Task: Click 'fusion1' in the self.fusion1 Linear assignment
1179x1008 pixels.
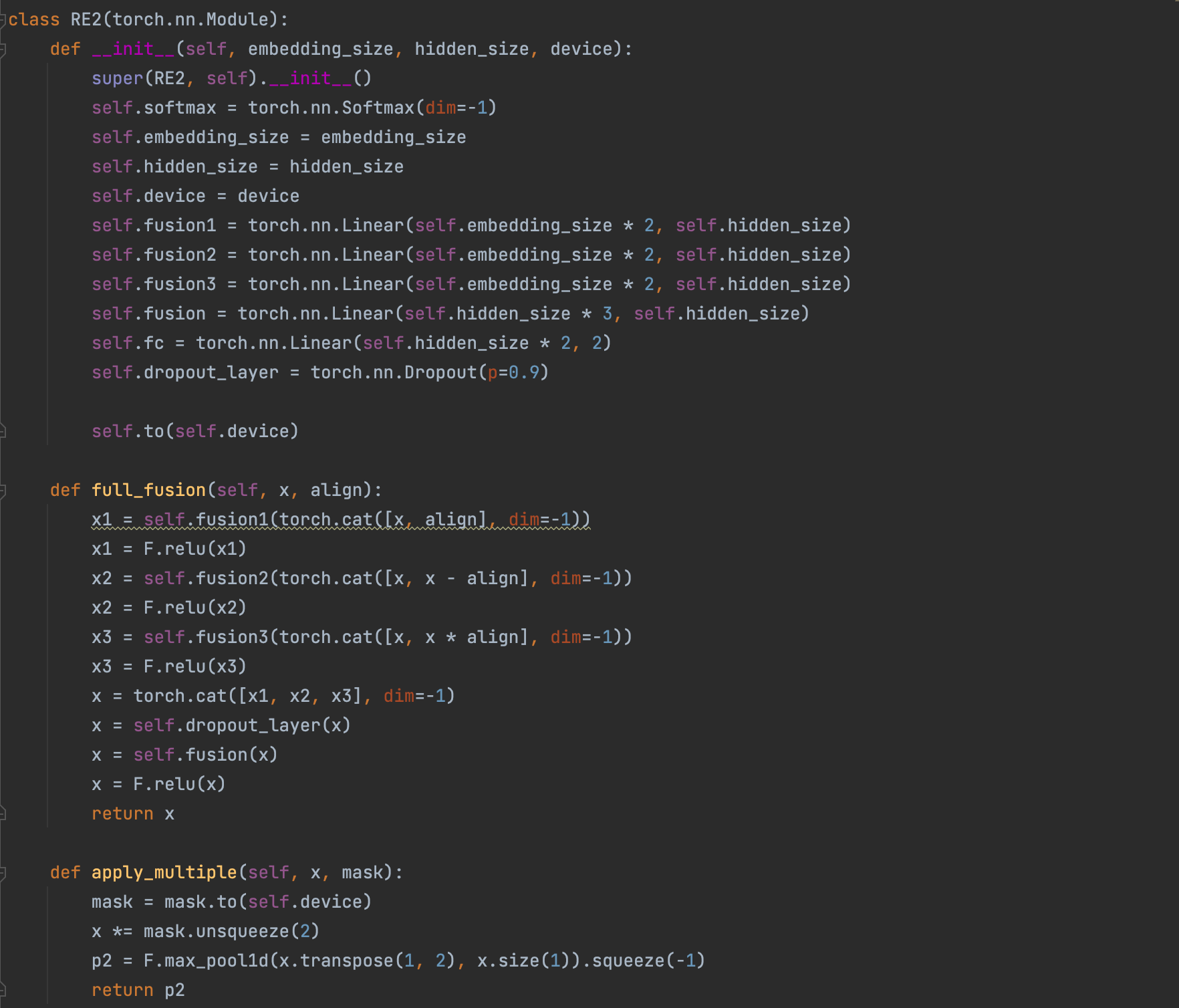Action: (x=180, y=225)
